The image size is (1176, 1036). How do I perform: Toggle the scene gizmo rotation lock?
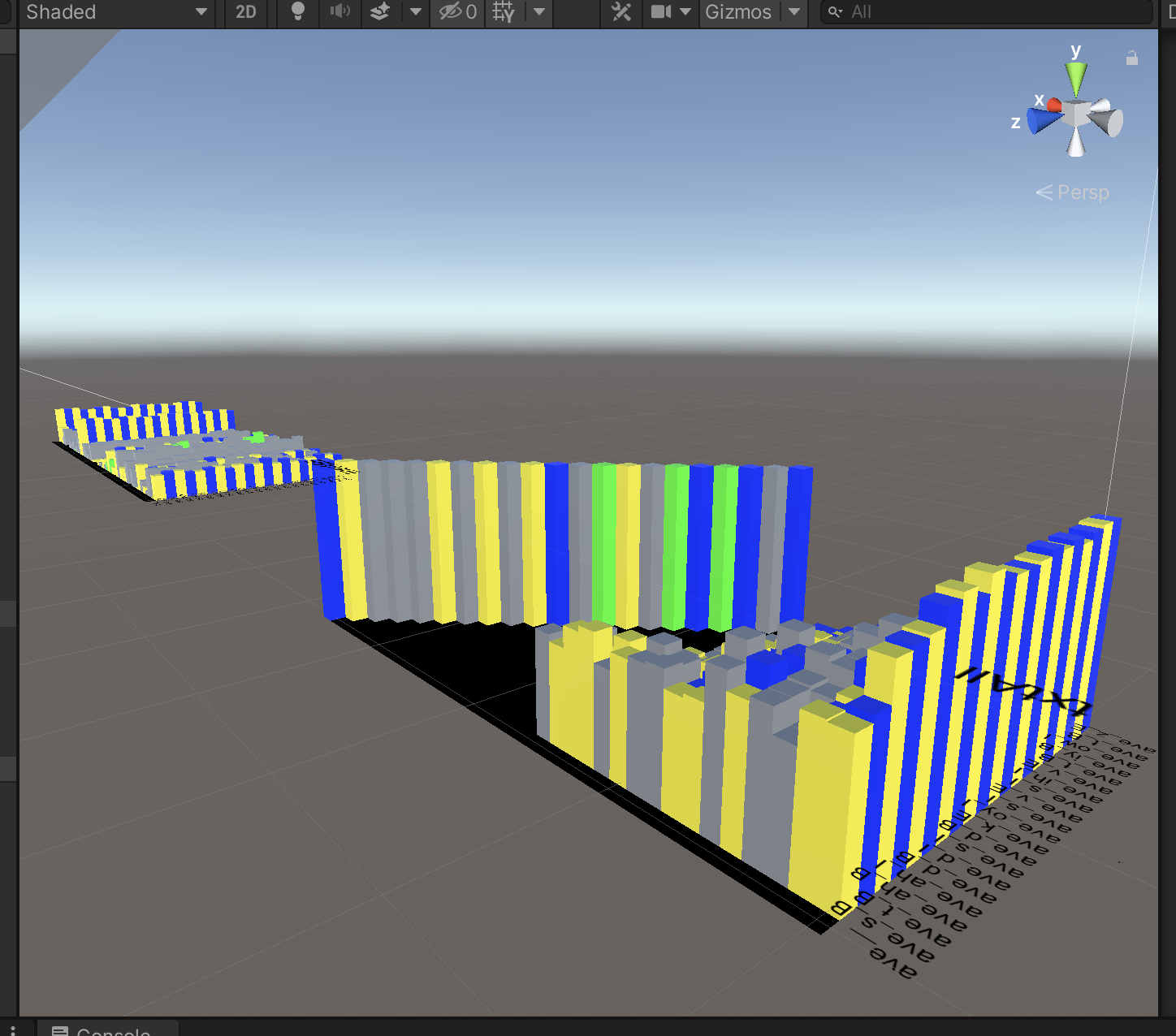coord(1131,58)
